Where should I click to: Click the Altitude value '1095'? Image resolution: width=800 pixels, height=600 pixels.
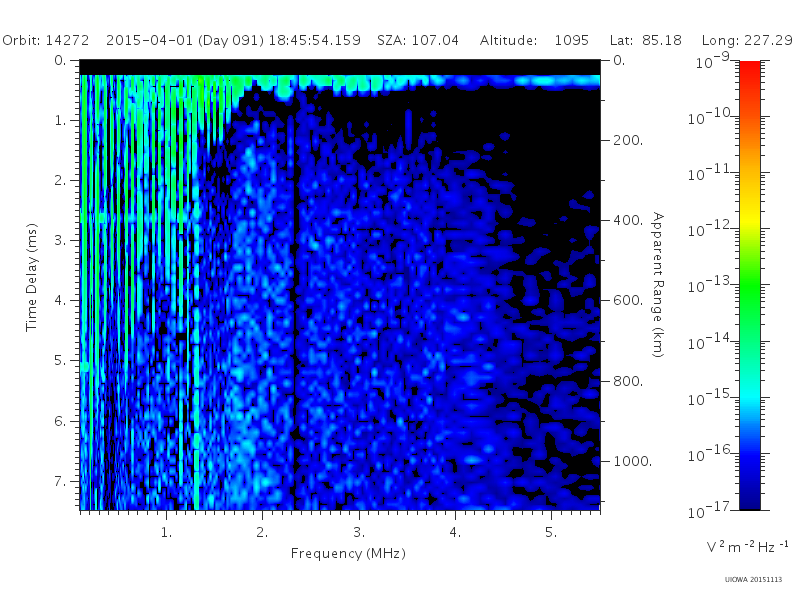(x=571, y=40)
